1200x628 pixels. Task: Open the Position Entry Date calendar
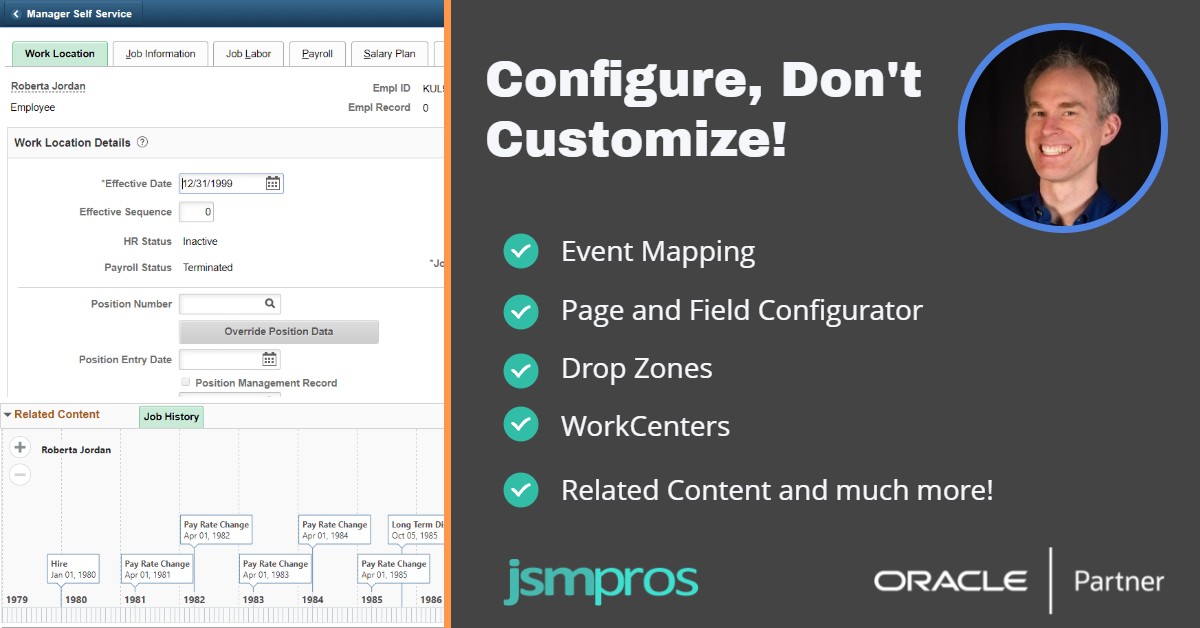[270, 360]
